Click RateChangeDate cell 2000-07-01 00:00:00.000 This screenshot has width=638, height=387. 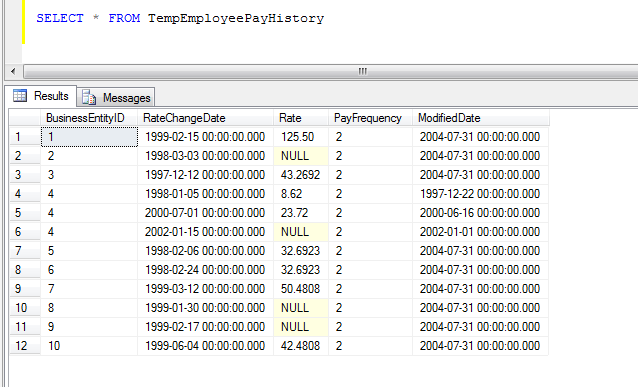point(205,213)
